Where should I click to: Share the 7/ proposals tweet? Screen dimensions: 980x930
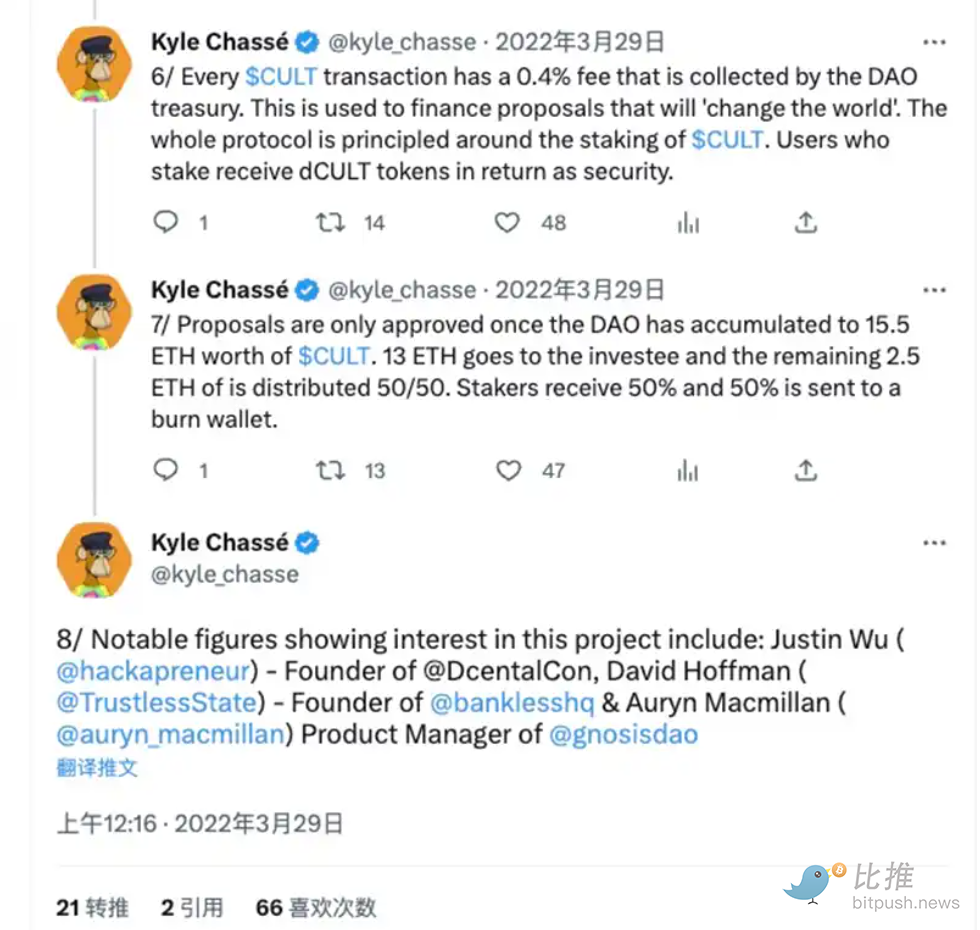(806, 470)
